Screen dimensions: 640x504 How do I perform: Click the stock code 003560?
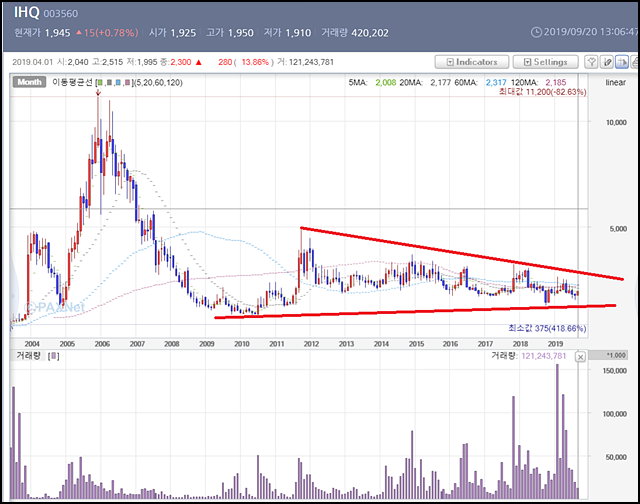[x=60, y=13]
